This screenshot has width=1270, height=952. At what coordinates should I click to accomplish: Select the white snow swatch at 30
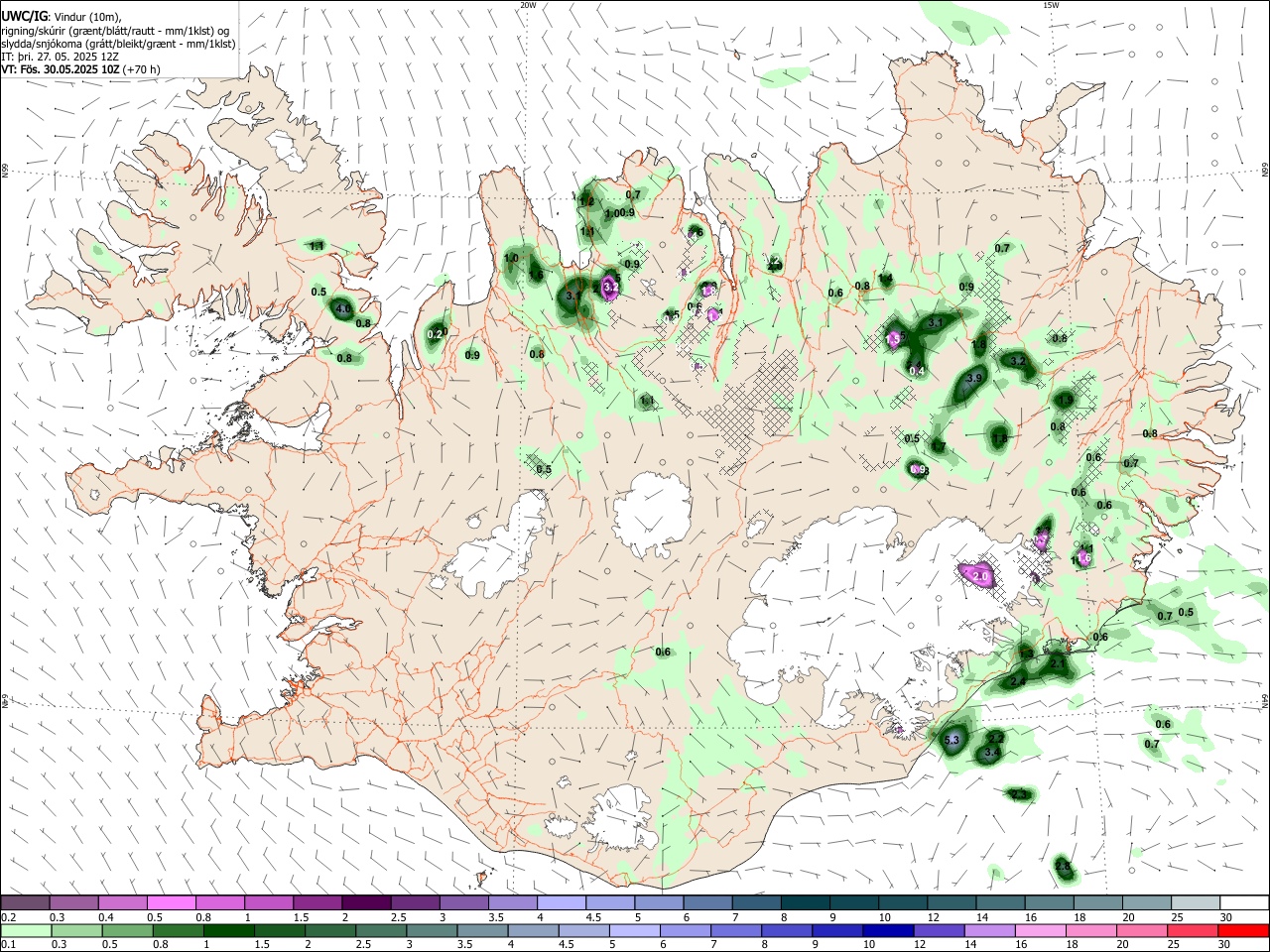coord(1244,903)
